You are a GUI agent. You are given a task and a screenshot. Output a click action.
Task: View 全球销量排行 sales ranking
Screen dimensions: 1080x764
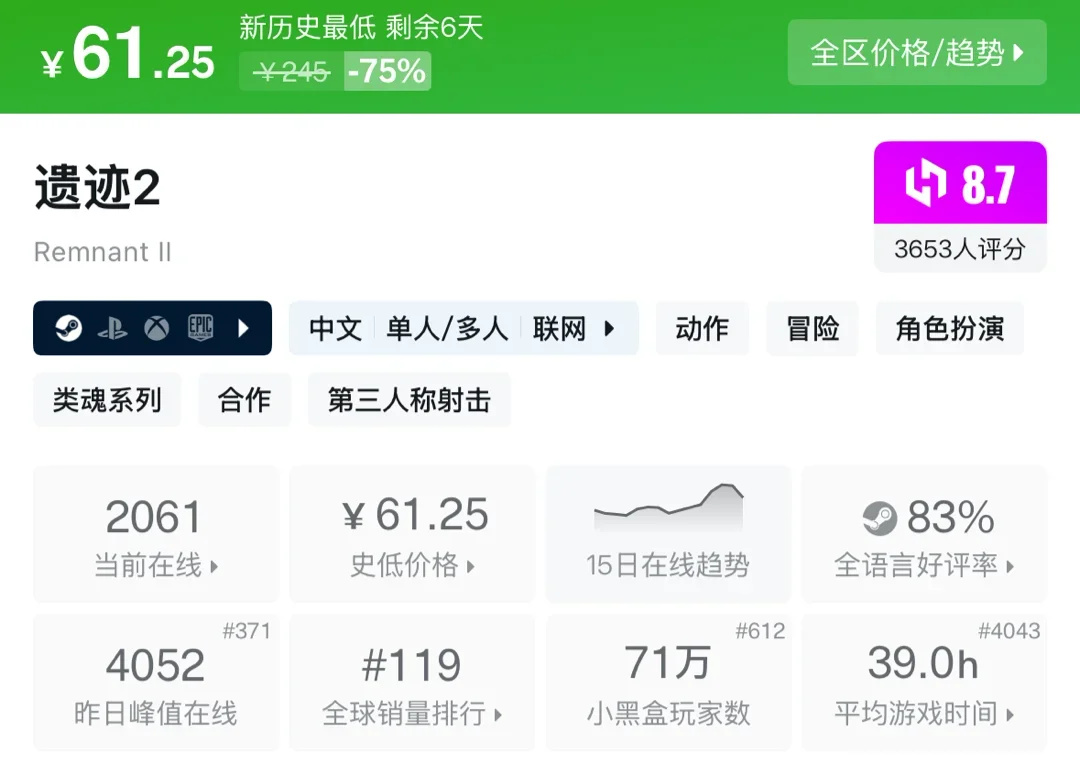click(412, 683)
